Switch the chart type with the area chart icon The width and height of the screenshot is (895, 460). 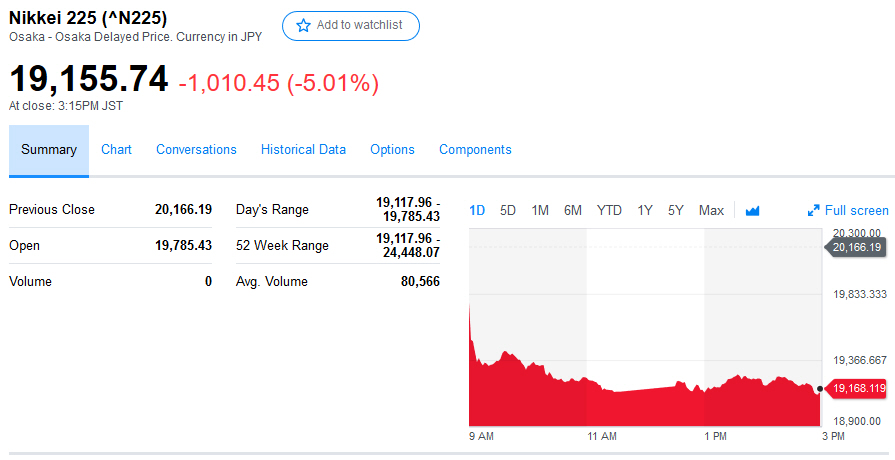click(x=753, y=210)
